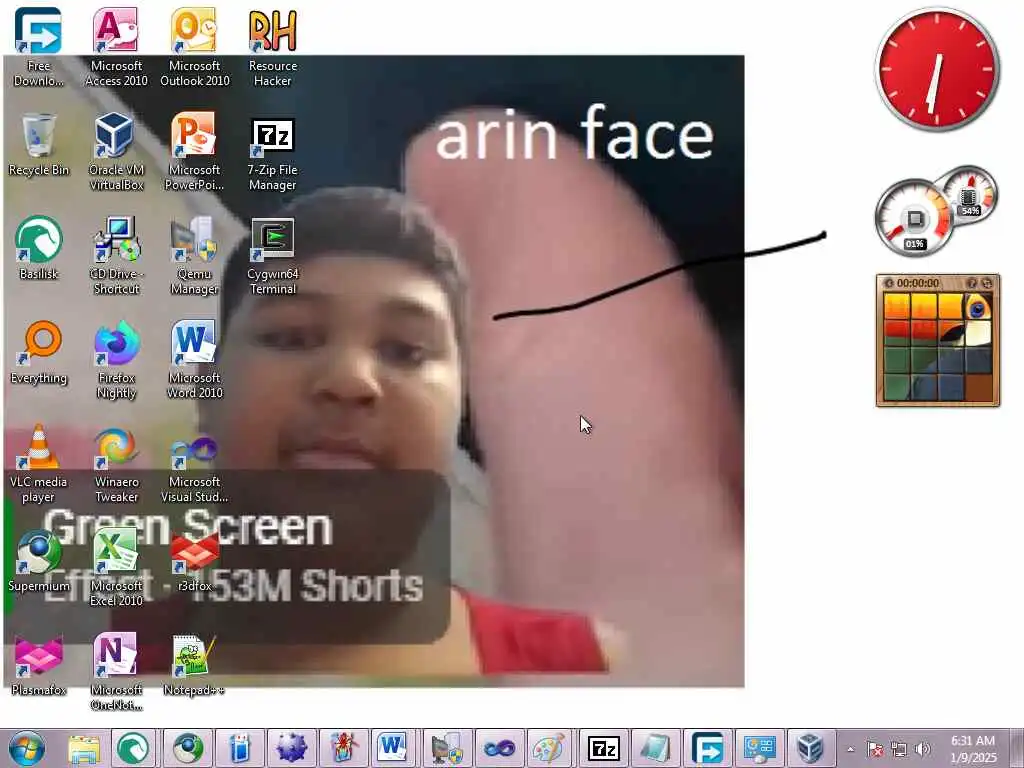Click the purple spiky ball taskbar icon
1024x768 pixels.
pyautogui.click(x=291, y=748)
